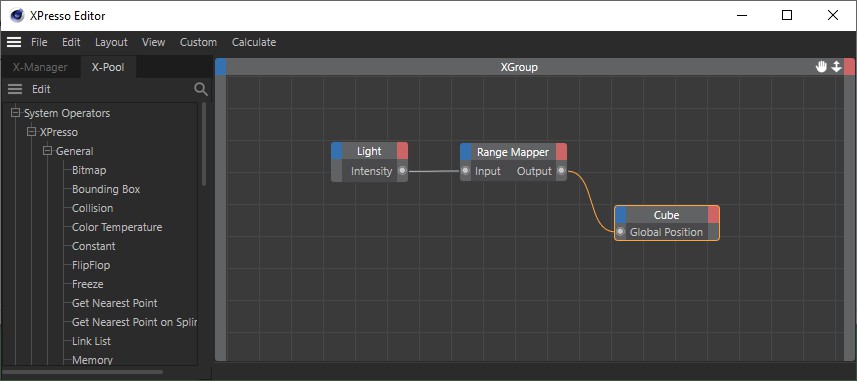Minimize the XPresso Editor window
The height and width of the screenshot is (381, 857).
(742, 15)
